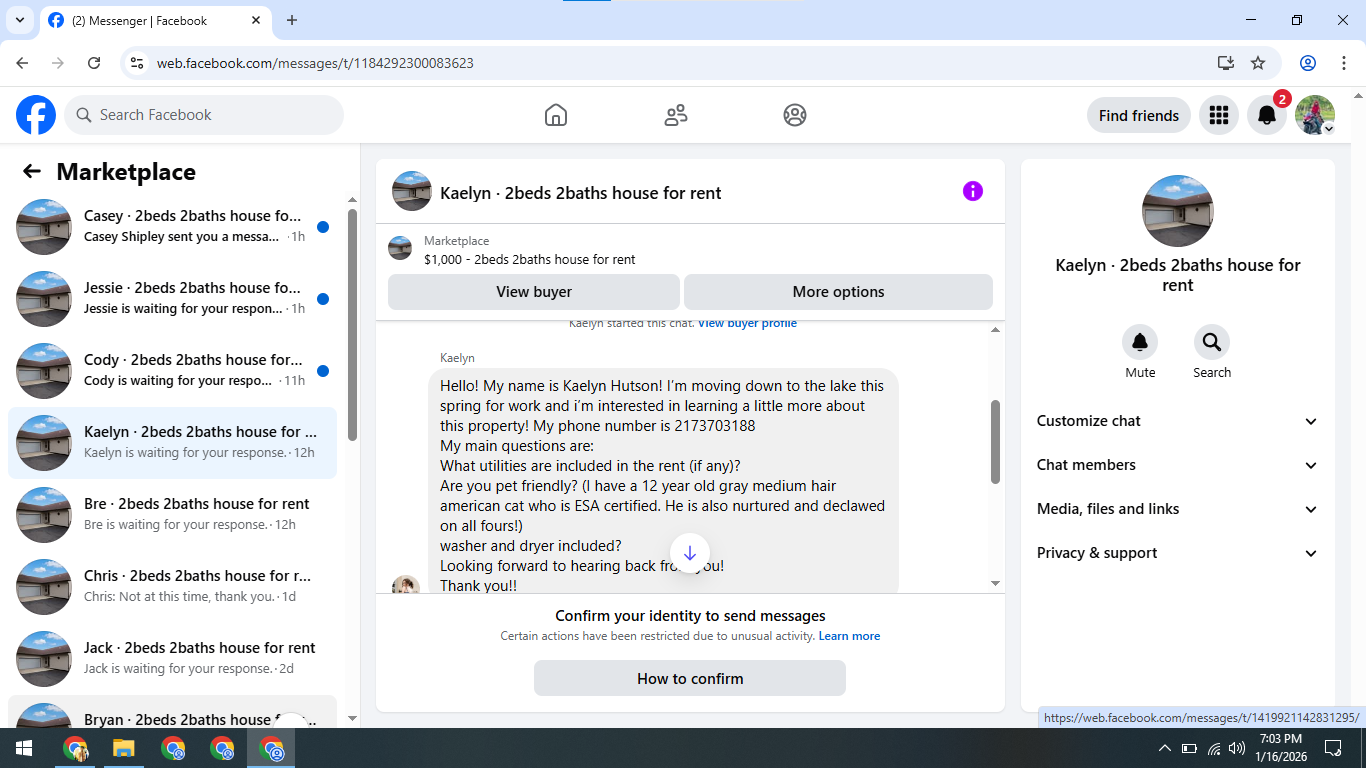Open the Windows Start menu
This screenshot has width=1366, height=768.
coord(24,748)
